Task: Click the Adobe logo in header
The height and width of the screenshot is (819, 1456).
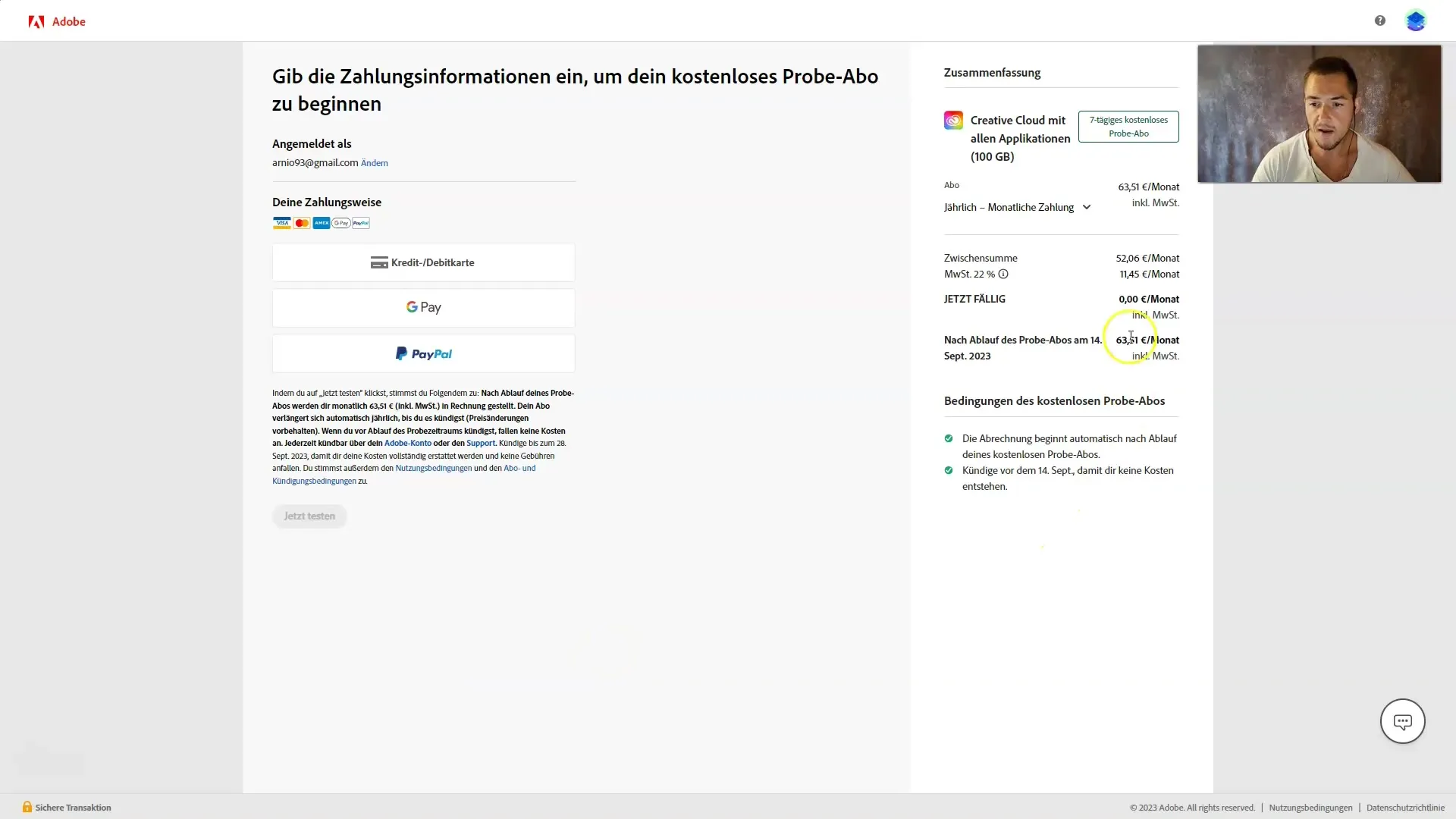Action: click(x=57, y=21)
